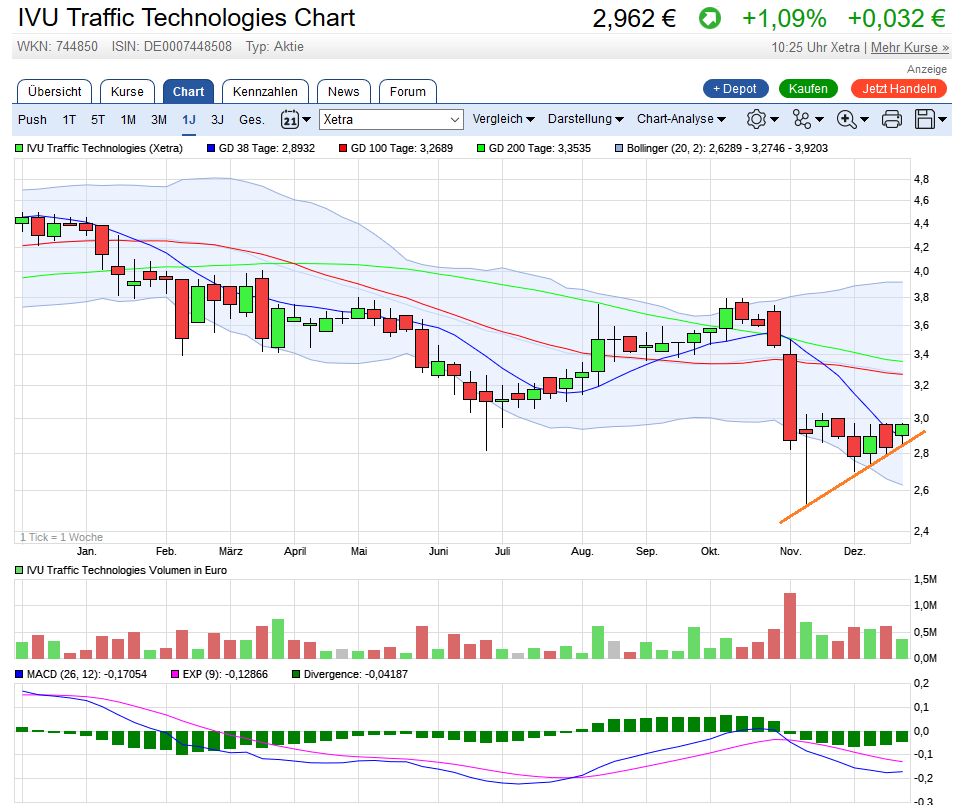
Task: Click the GD 38 Tage blue swatch
Action: coord(211,148)
